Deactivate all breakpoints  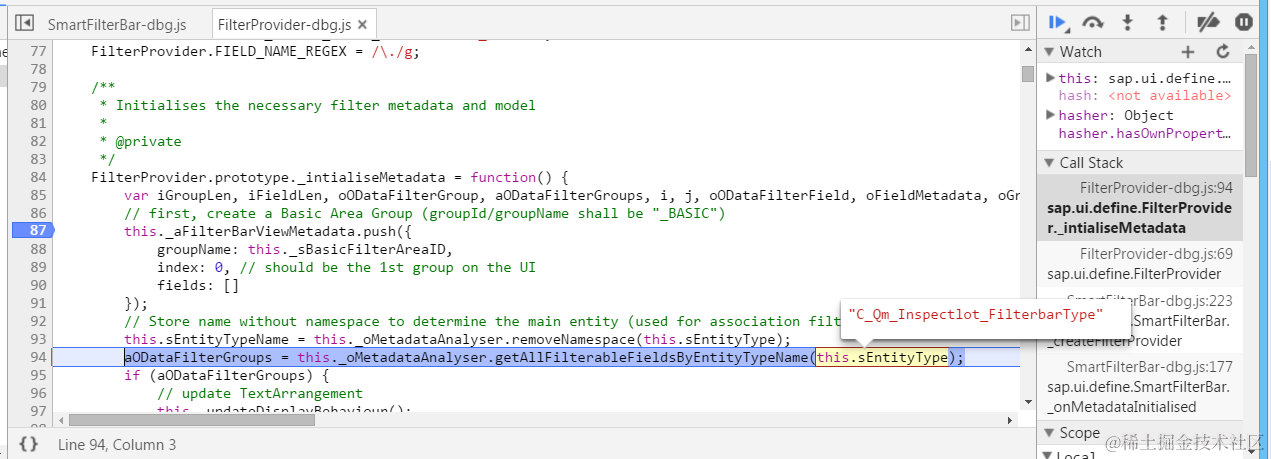pyautogui.click(x=1208, y=22)
